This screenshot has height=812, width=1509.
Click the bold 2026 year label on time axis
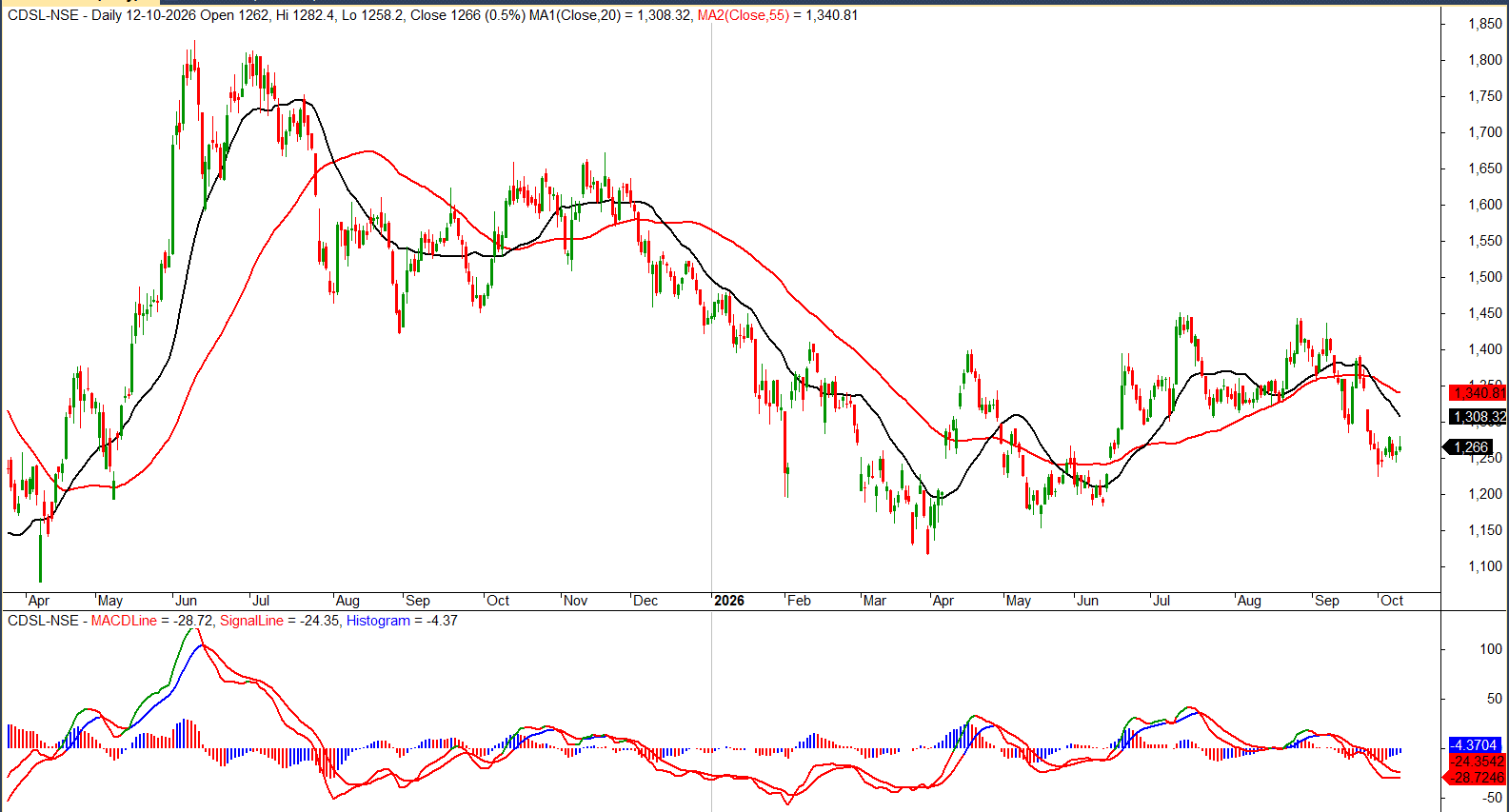click(x=729, y=601)
